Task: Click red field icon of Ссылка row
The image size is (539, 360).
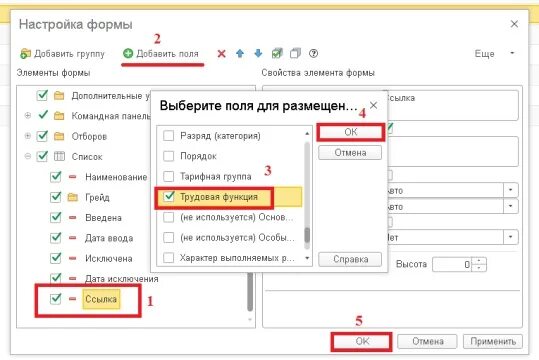Action: click(x=73, y=299)
